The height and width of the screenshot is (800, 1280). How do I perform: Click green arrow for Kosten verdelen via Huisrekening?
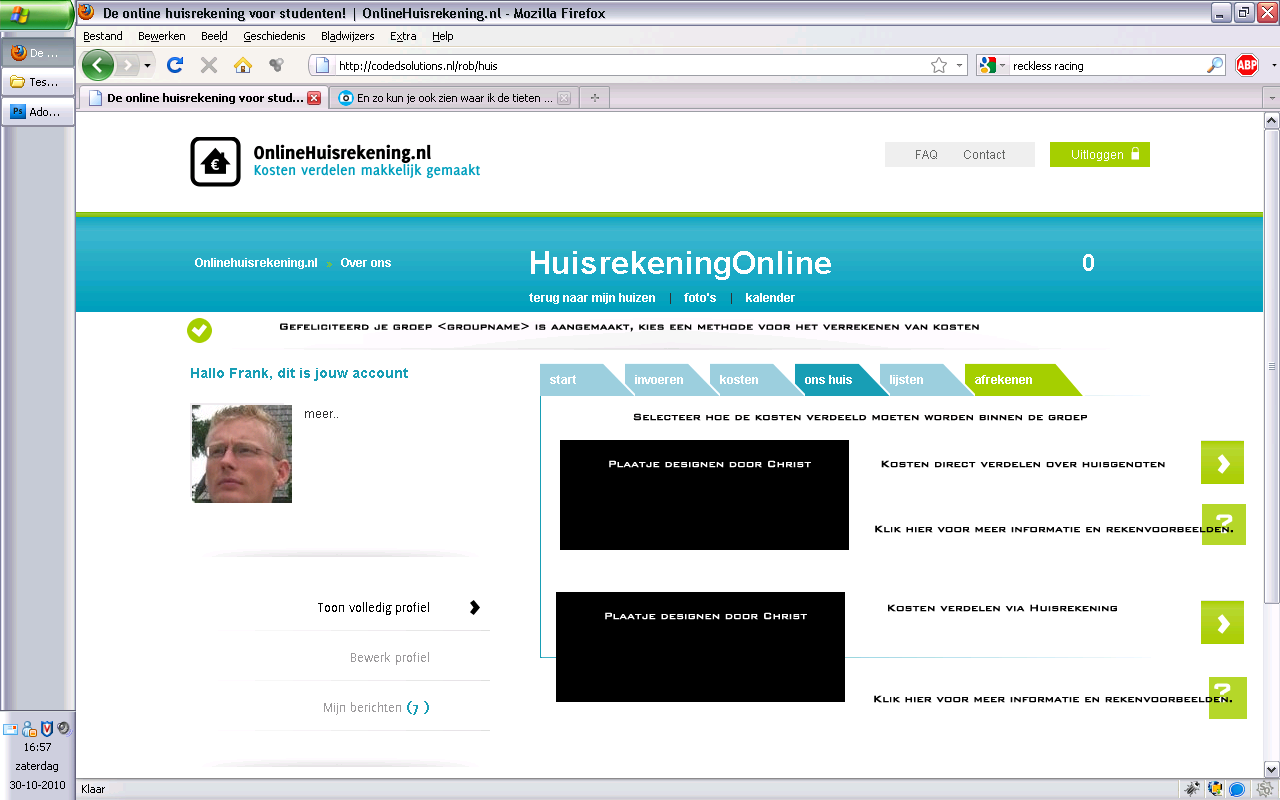(x=1222, y=623)
